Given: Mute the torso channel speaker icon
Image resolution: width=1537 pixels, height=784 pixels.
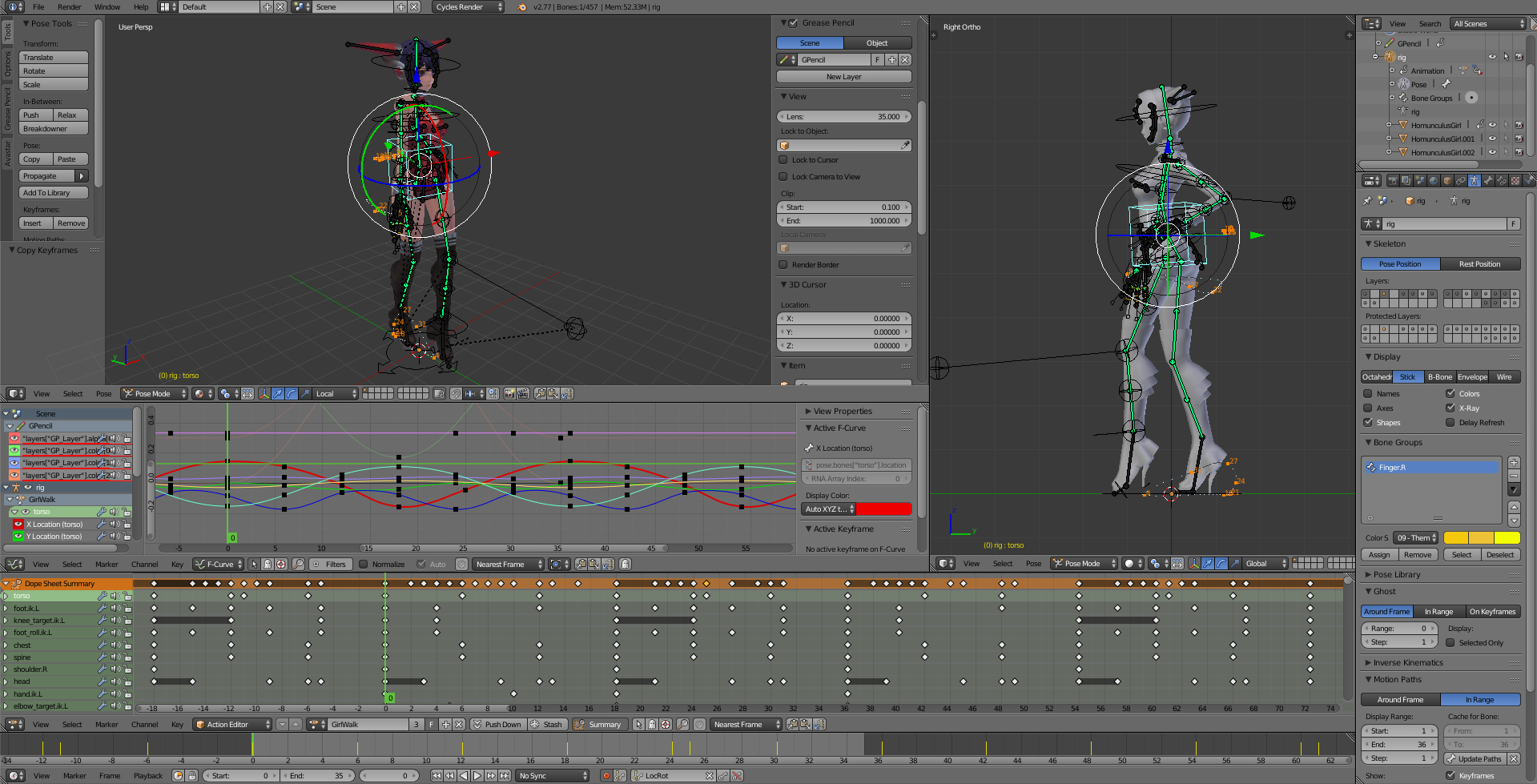Looking at the screenshot, I should click(x=115, y=595).
